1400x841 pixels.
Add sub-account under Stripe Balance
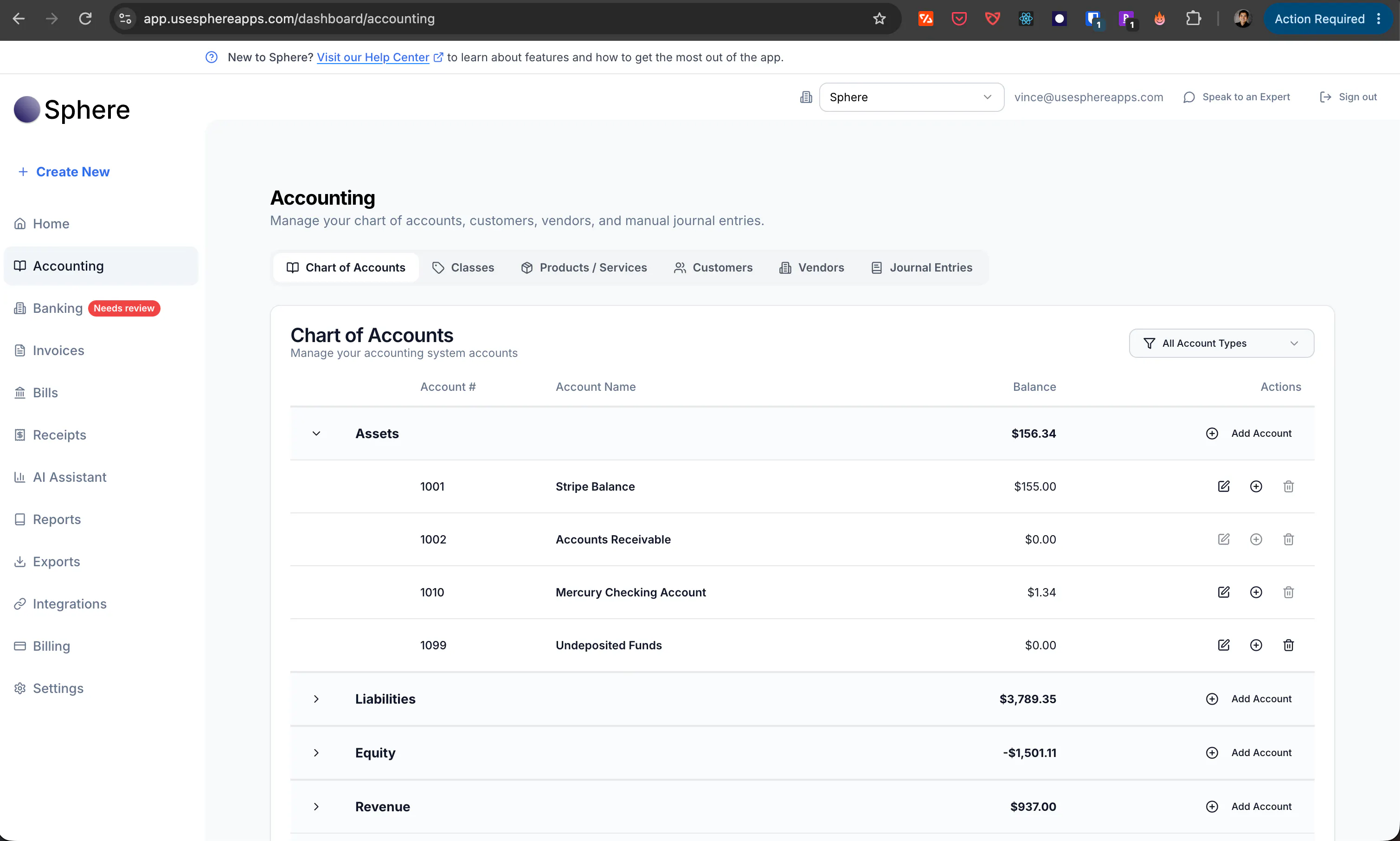(x=1256, y=486)
